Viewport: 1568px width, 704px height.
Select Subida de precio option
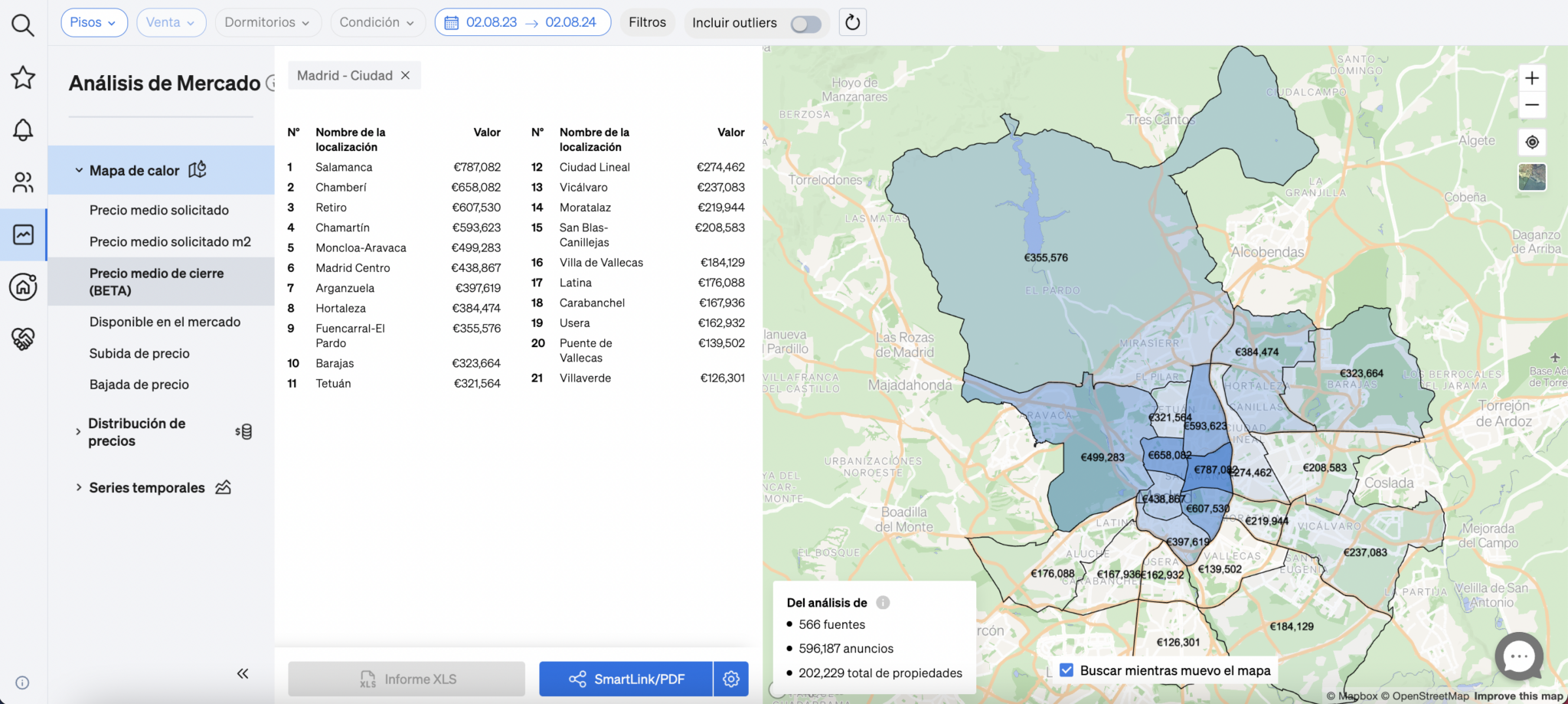(x=139, y=353)
